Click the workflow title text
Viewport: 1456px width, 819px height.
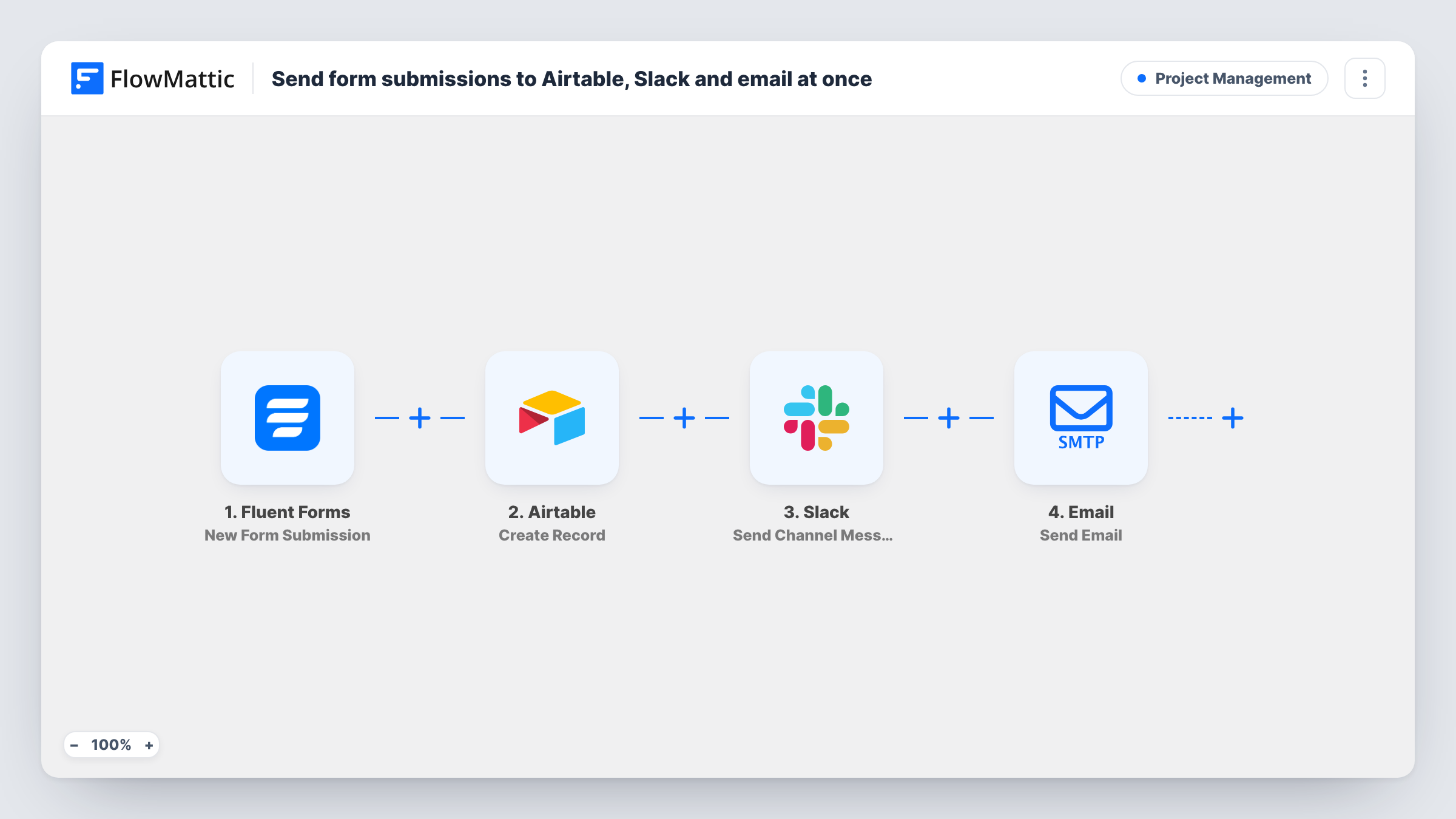[x=571, y=79]
